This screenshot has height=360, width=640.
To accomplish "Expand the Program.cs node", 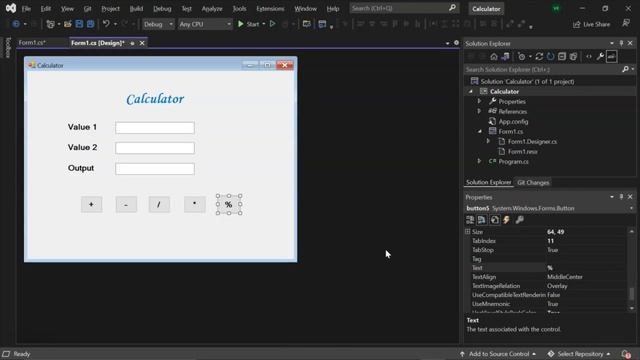I will point(480,161).
